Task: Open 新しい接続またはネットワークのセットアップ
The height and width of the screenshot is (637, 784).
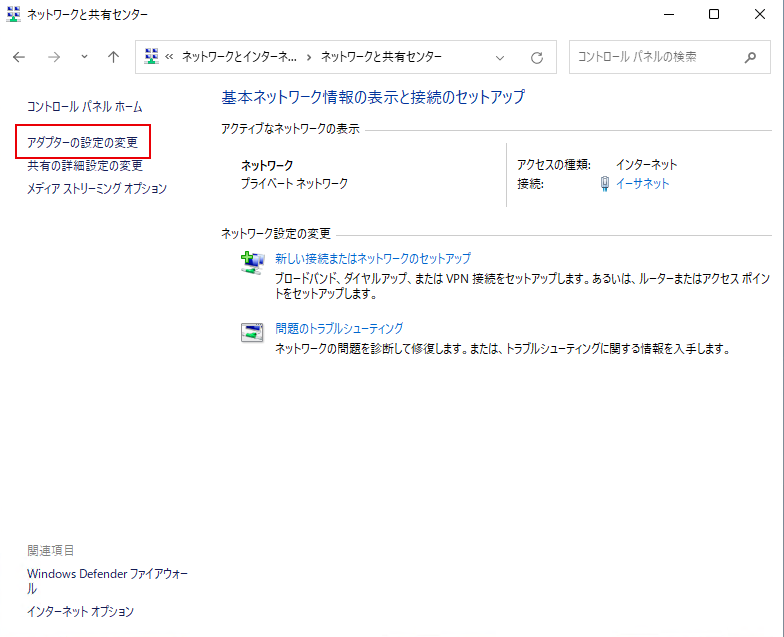Action: click(x=372, y=258)
